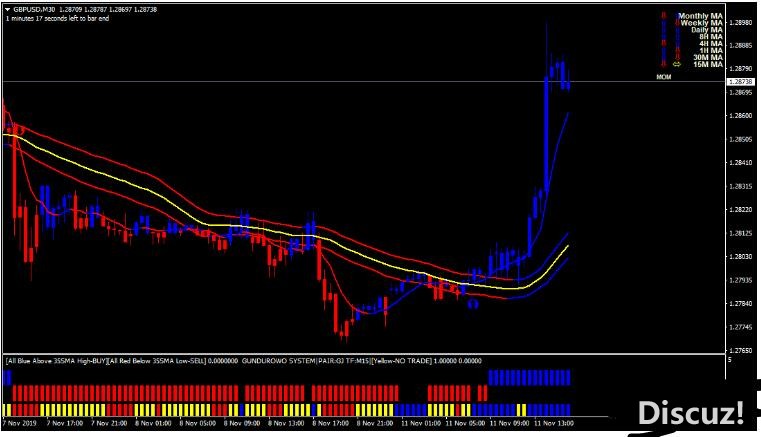Click the 7 Nov 2019 date label

19,423
